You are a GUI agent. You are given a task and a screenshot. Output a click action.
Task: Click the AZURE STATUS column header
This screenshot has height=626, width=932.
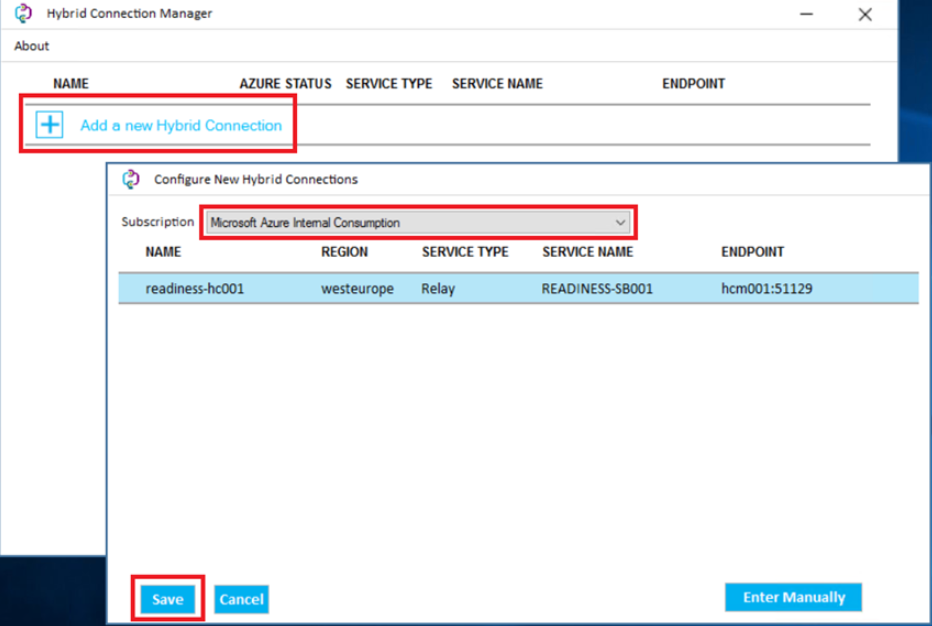(x=285, y=84)
